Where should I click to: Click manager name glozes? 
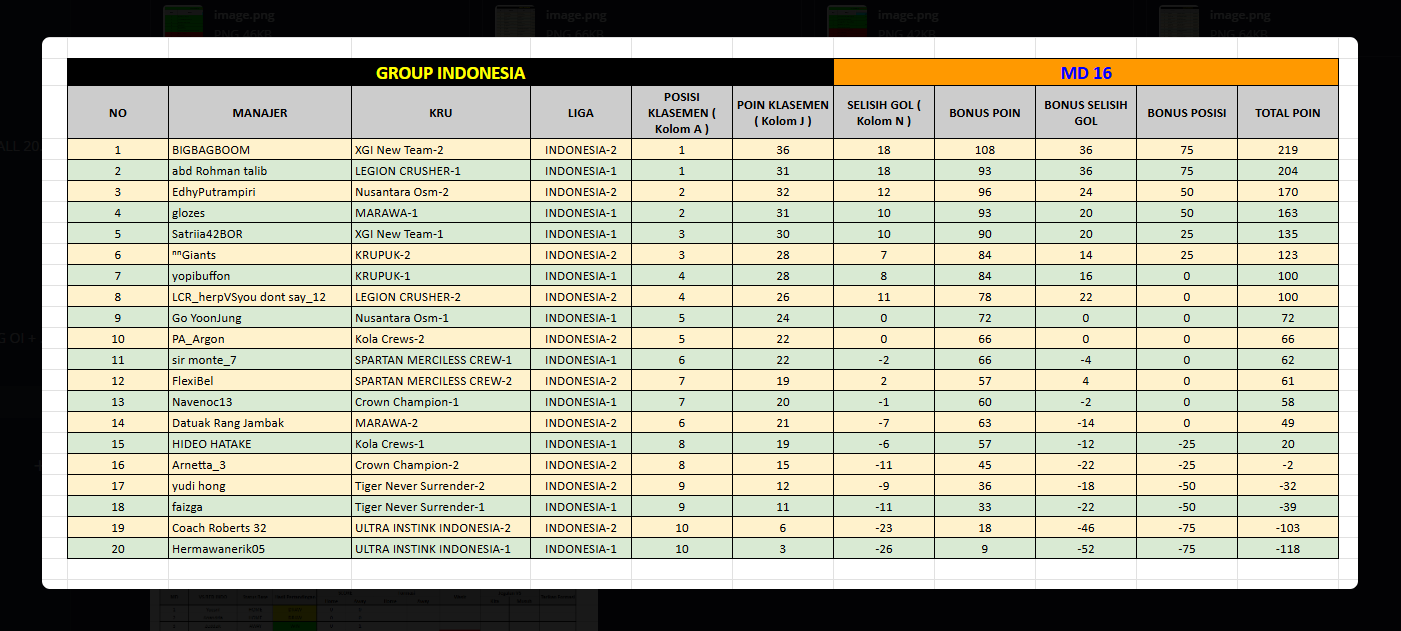(x=189, y=213)
